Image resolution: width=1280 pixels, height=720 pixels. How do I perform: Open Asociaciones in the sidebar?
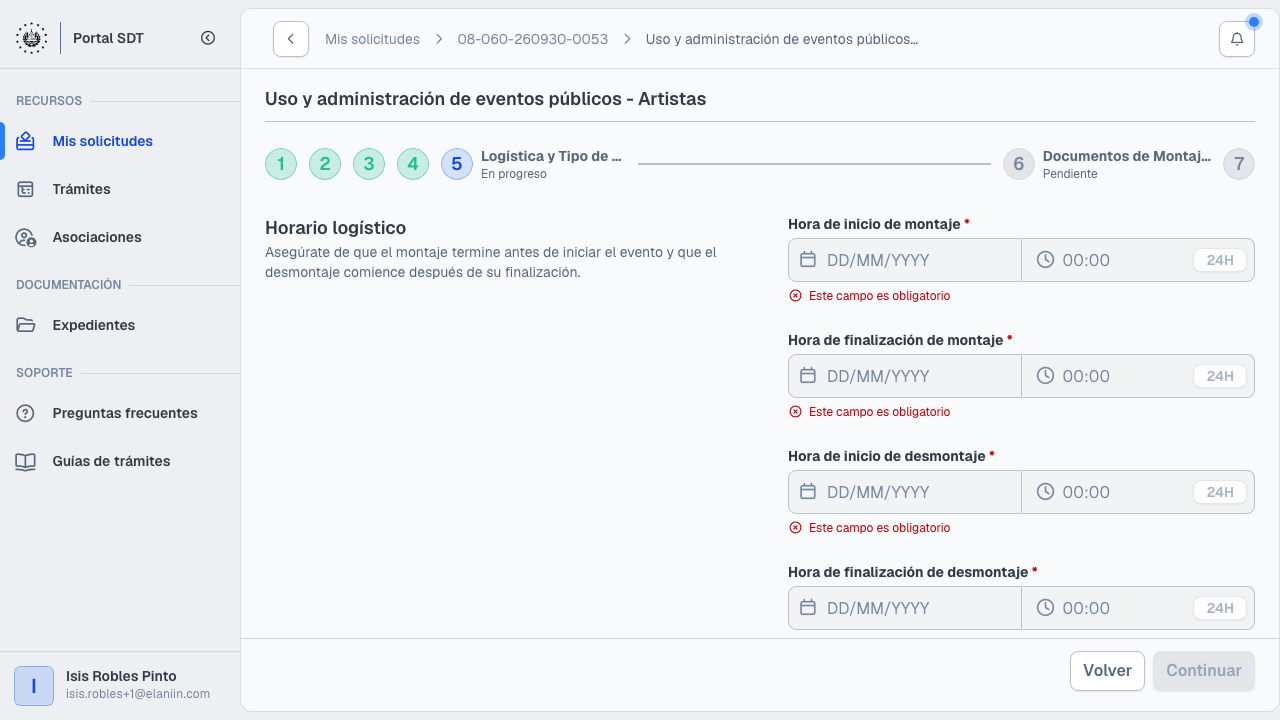pyautogui.click(x=120, y=237)
